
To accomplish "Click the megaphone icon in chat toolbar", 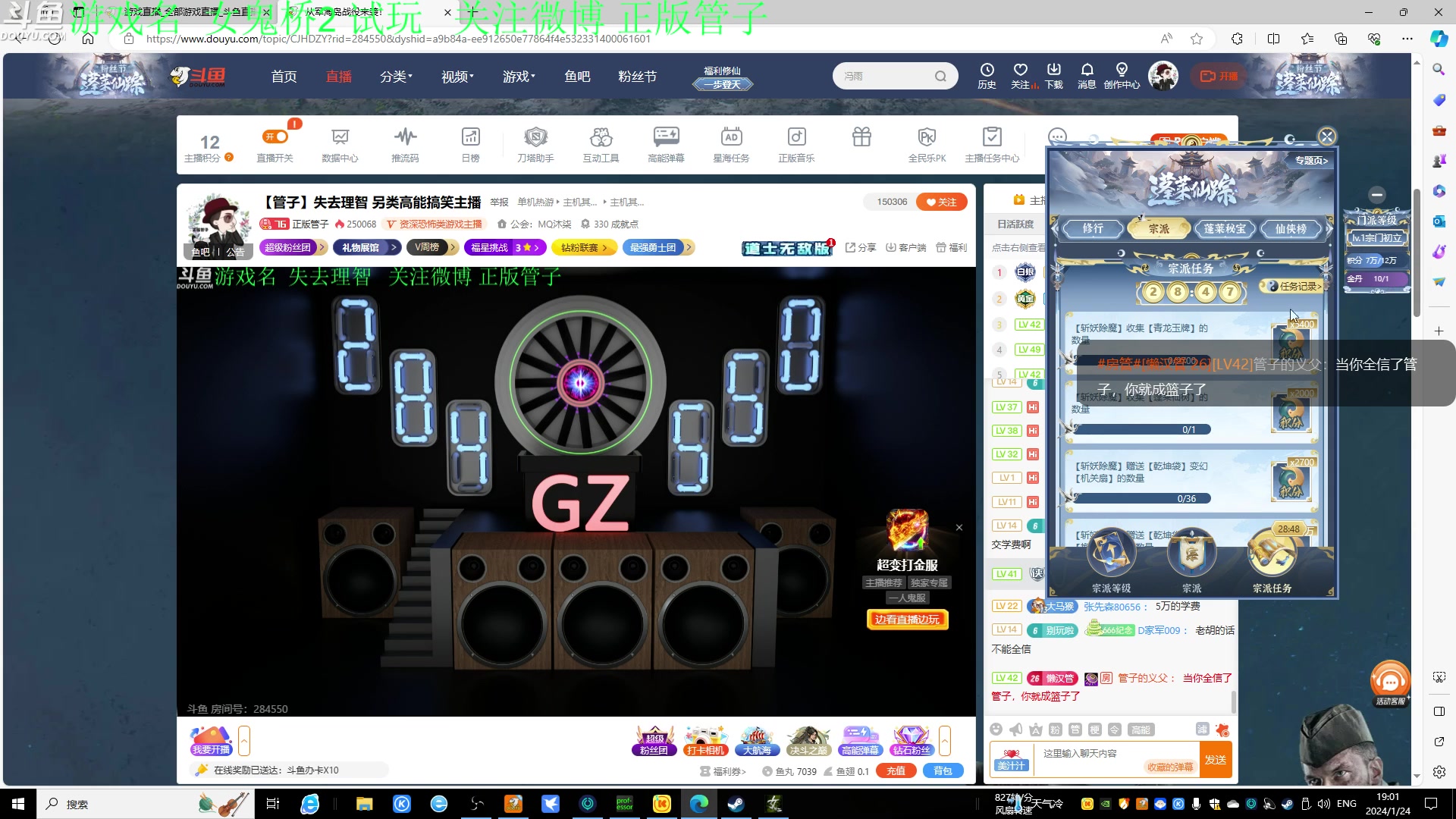I will (1016, 730).
